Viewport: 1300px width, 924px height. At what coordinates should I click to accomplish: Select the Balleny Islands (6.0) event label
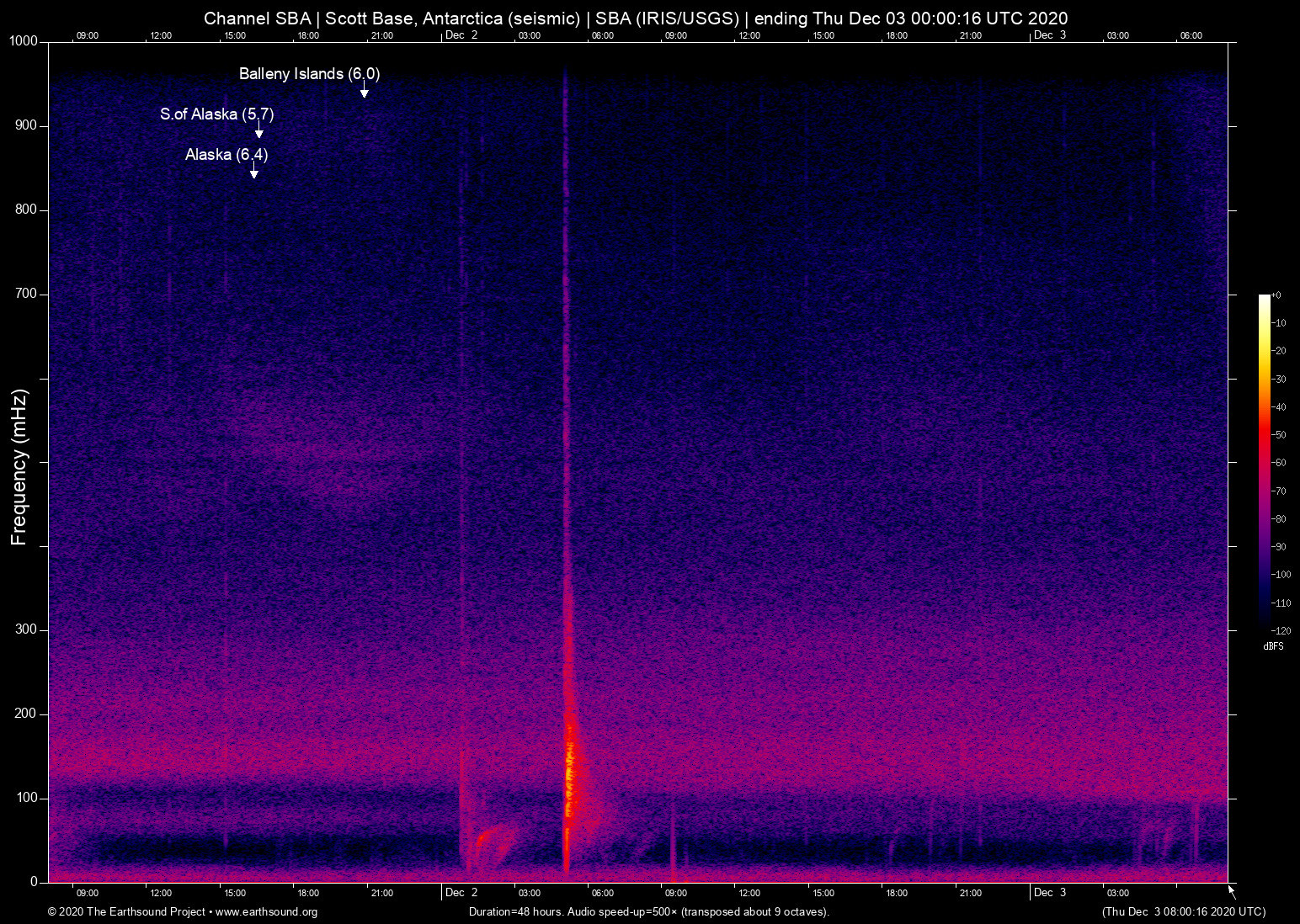[x=309, y=74]
